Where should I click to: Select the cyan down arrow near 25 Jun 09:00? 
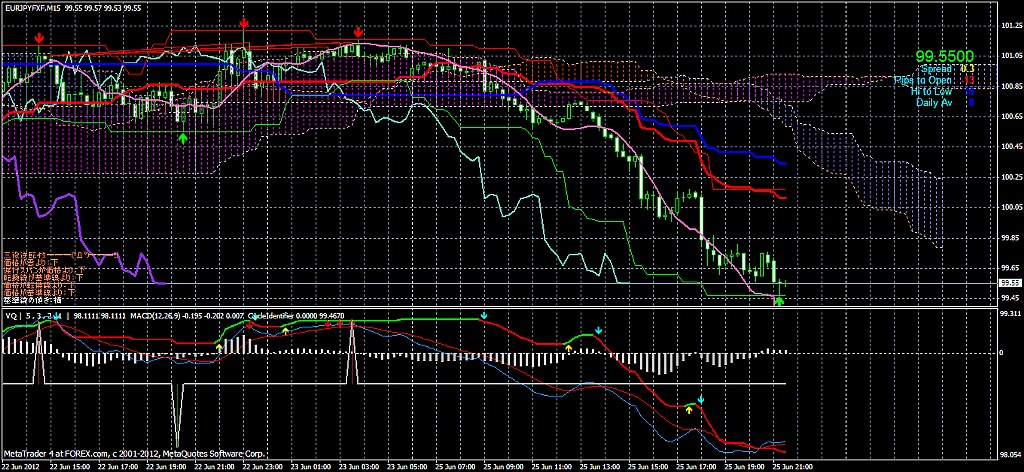pyautogui.click(x=483, y=317)
